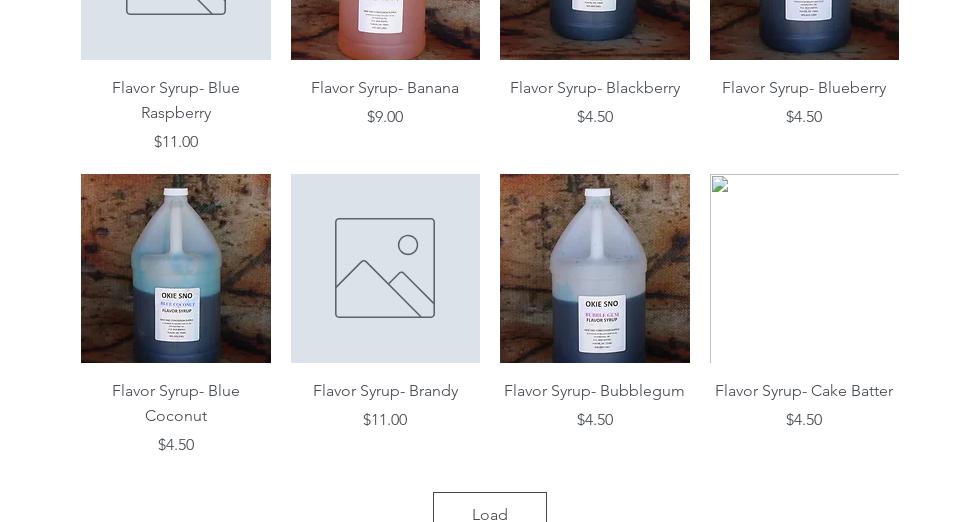The width and height of the screenshot is (965, 522).
Task: Open Flavor Syrup- Cake Batter product title
Action: click(x=804, y=391)
